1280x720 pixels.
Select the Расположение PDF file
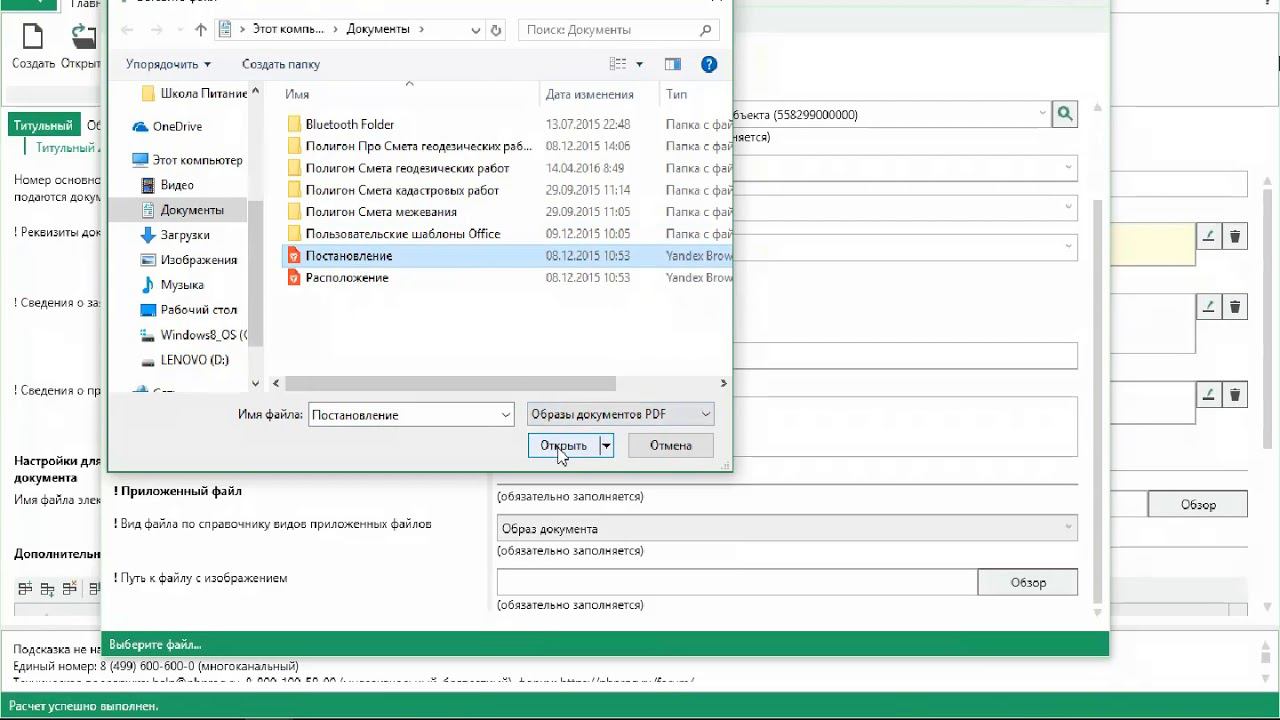click(346, 278)
